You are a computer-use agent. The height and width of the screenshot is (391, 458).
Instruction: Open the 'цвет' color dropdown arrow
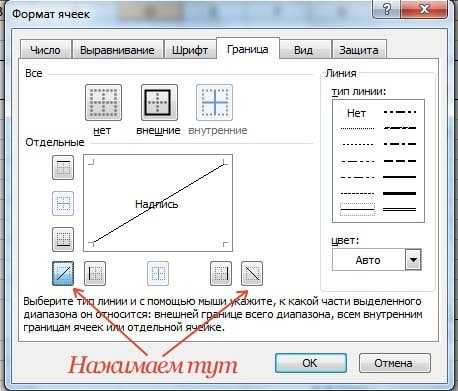[x=413, y=259]
